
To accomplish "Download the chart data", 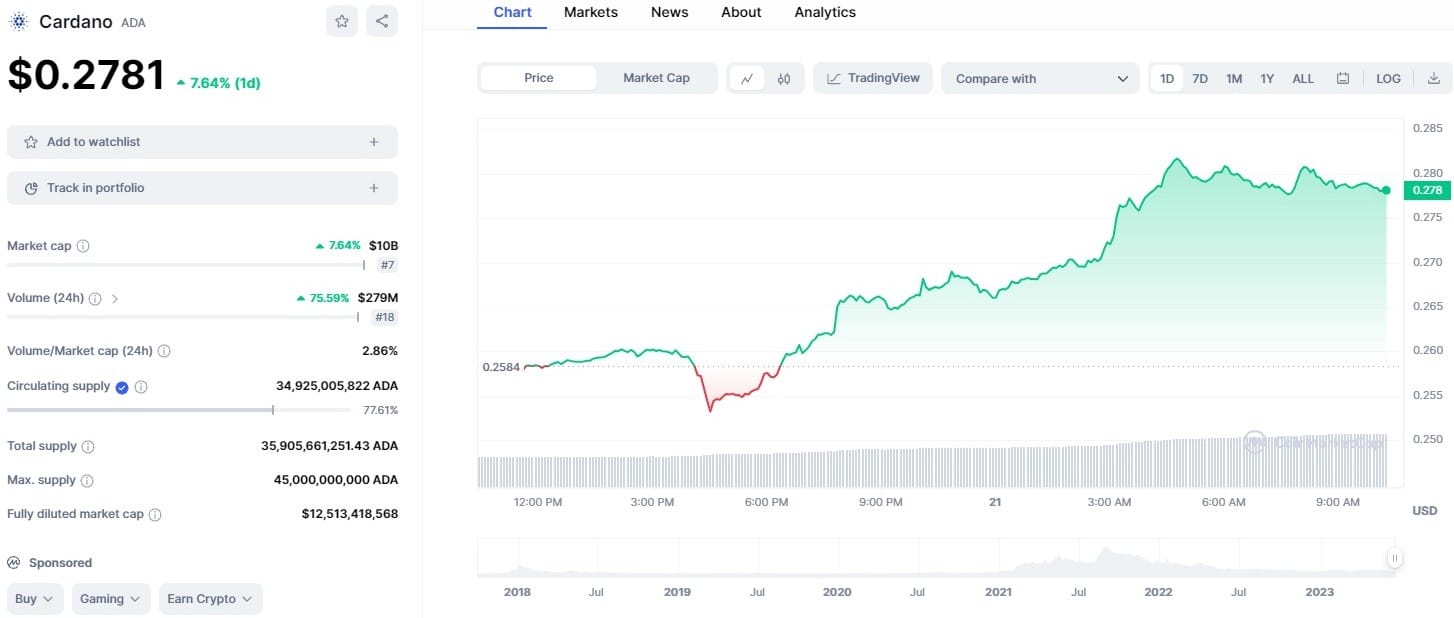I will pyautogui.click(x=1434, y=78).
